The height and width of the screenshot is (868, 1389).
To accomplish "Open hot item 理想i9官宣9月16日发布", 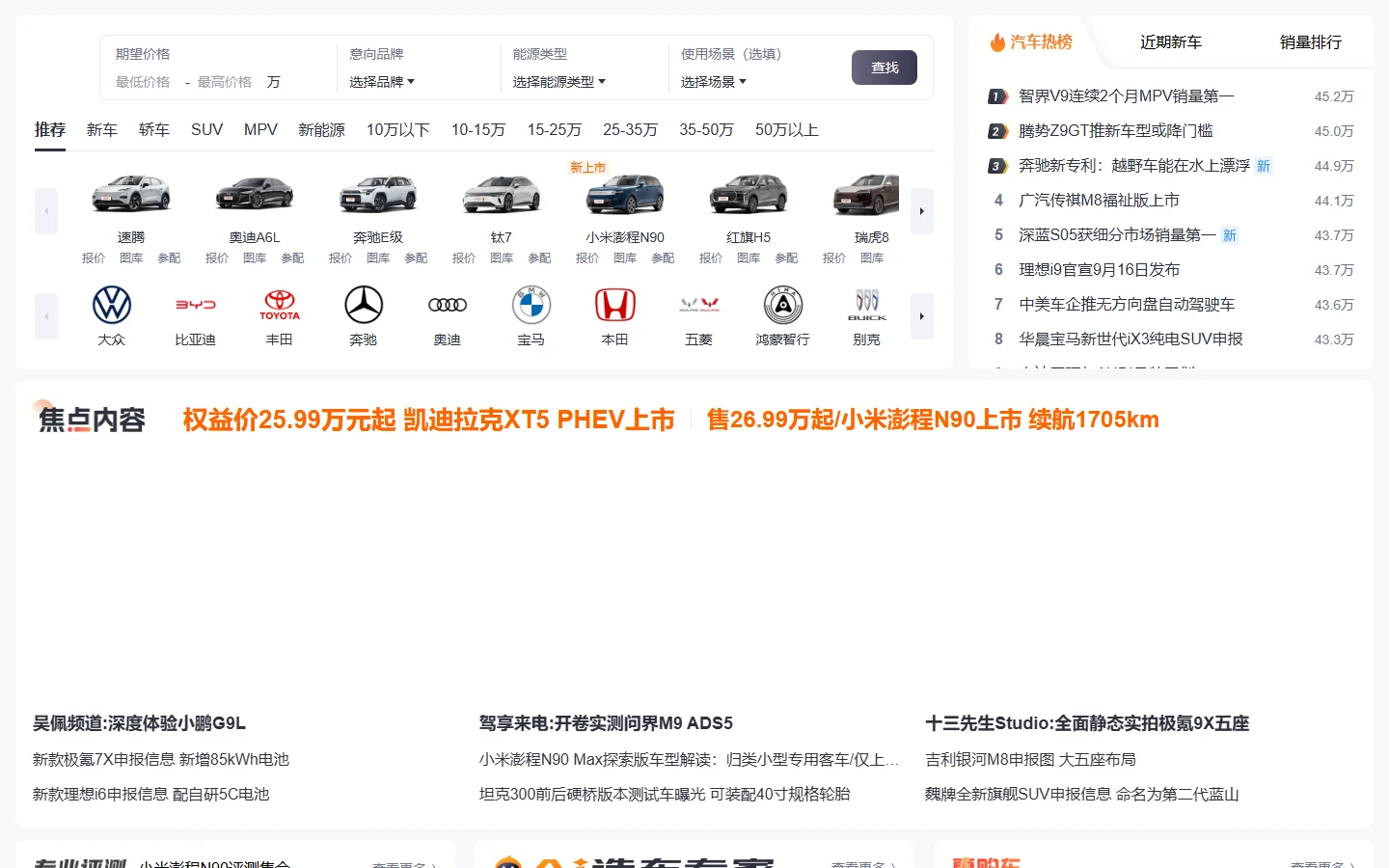I will pyautogui.click(x=1099, y=269).
